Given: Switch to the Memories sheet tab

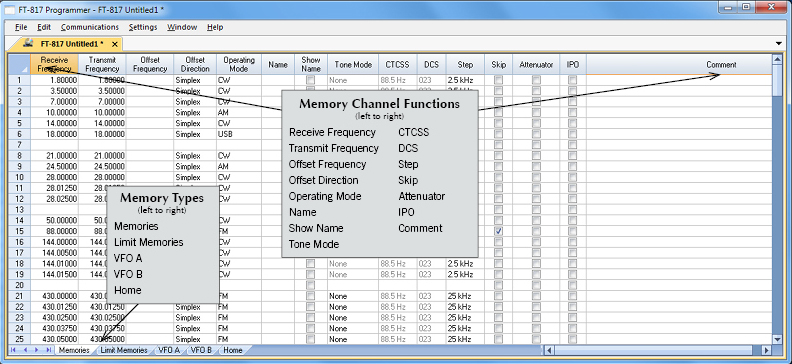Looking at the screenshot, I should tap(74, 350).
